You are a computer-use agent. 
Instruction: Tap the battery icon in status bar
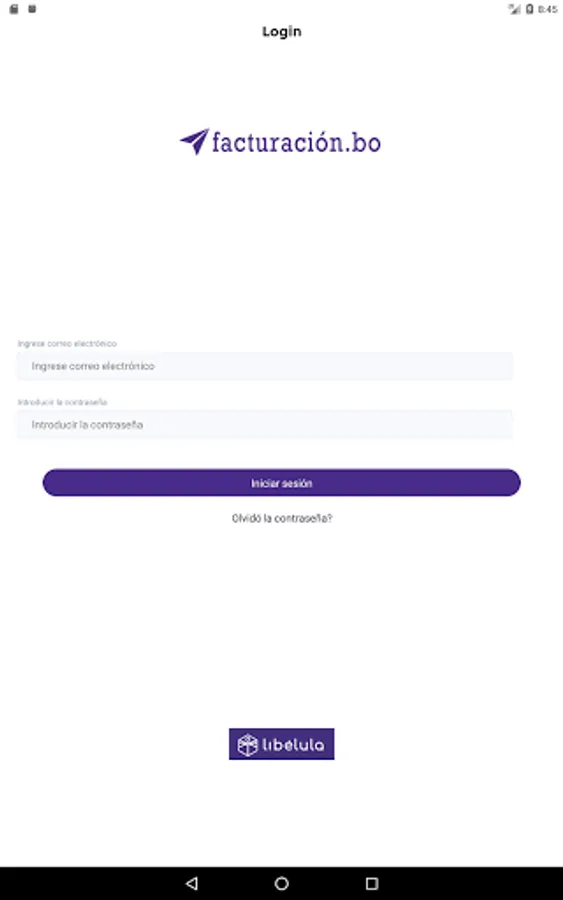tap(529, 9)
